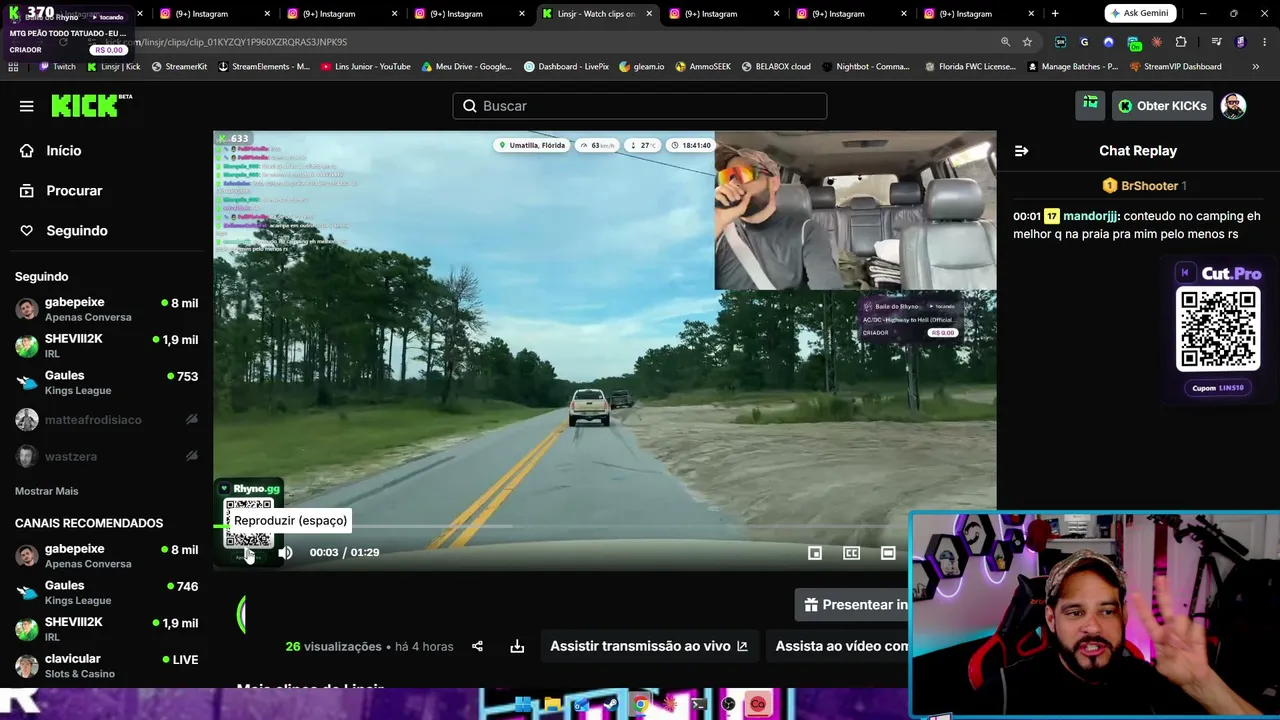
Task: Click Assista ao vídeo completo button
Action: (842, 646)
